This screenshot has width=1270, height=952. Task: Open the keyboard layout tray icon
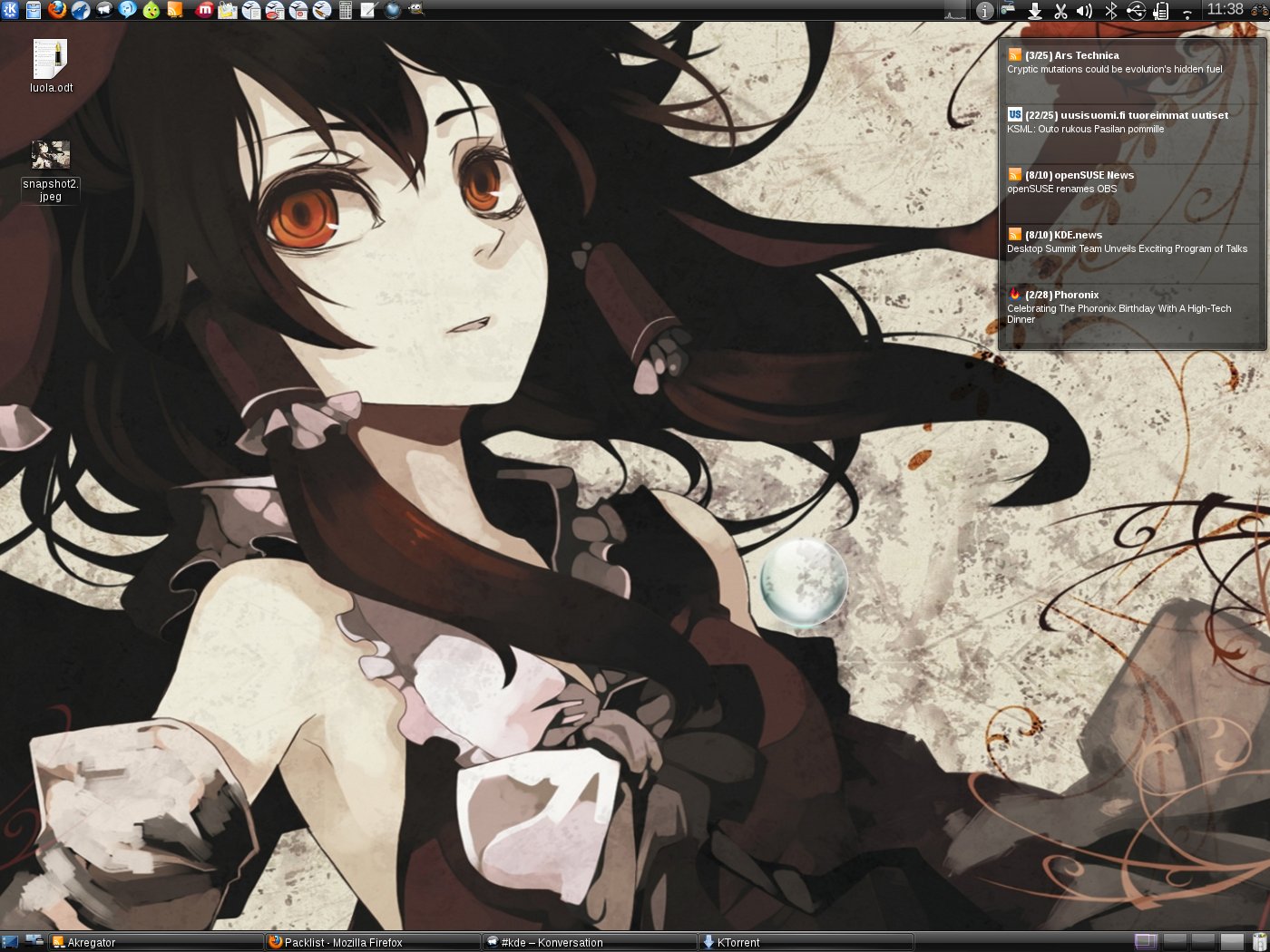pyautogui.click(x=1008, y=9)
